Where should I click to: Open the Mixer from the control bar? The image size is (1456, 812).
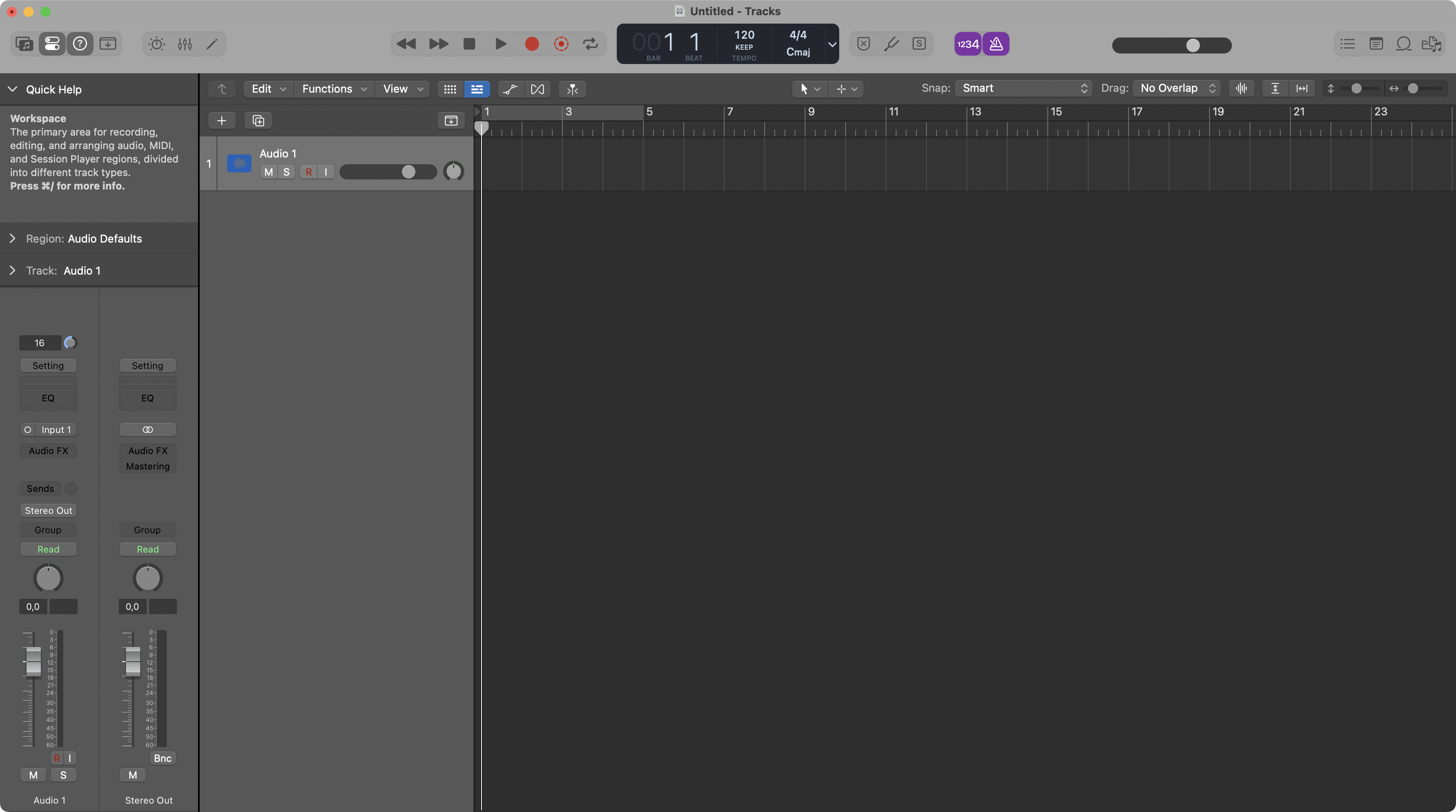(185, 44)
